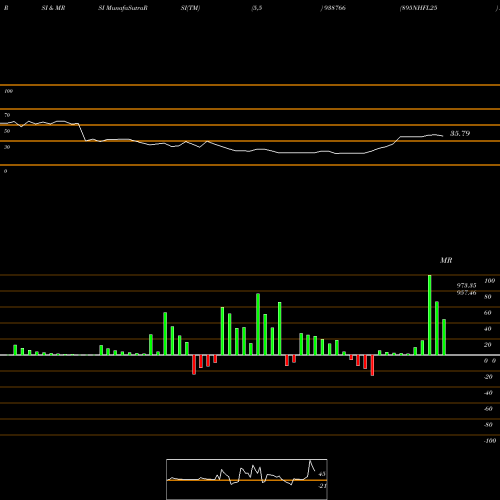Image resolution: width=500 pixels, height=500 pixels.
Task: Click the white RSI line end near 35.79
Action: tap(442, 136)
